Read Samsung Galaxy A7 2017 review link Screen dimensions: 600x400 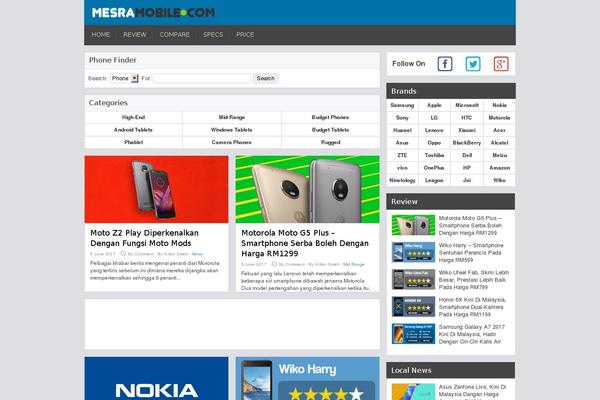[472, 334]
